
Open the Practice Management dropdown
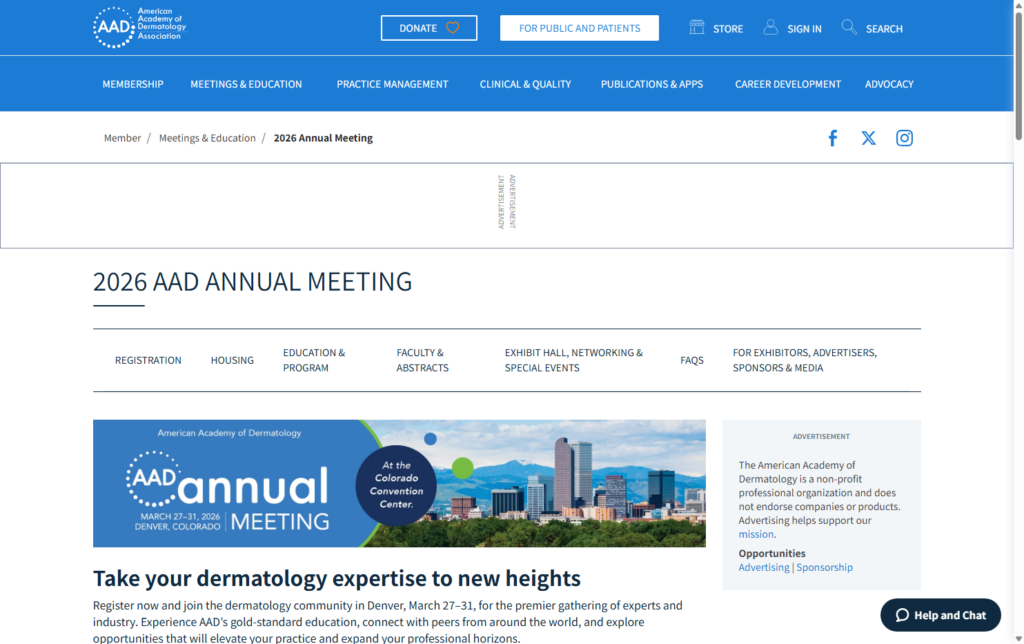click(392, 84)
